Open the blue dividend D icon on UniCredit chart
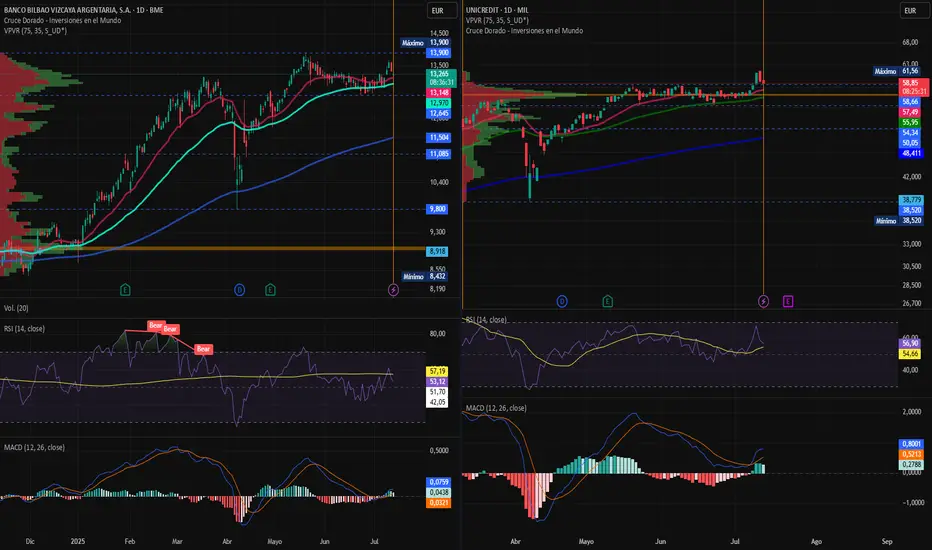The width and height of the screenshot is (932, 550). point(562,301)
